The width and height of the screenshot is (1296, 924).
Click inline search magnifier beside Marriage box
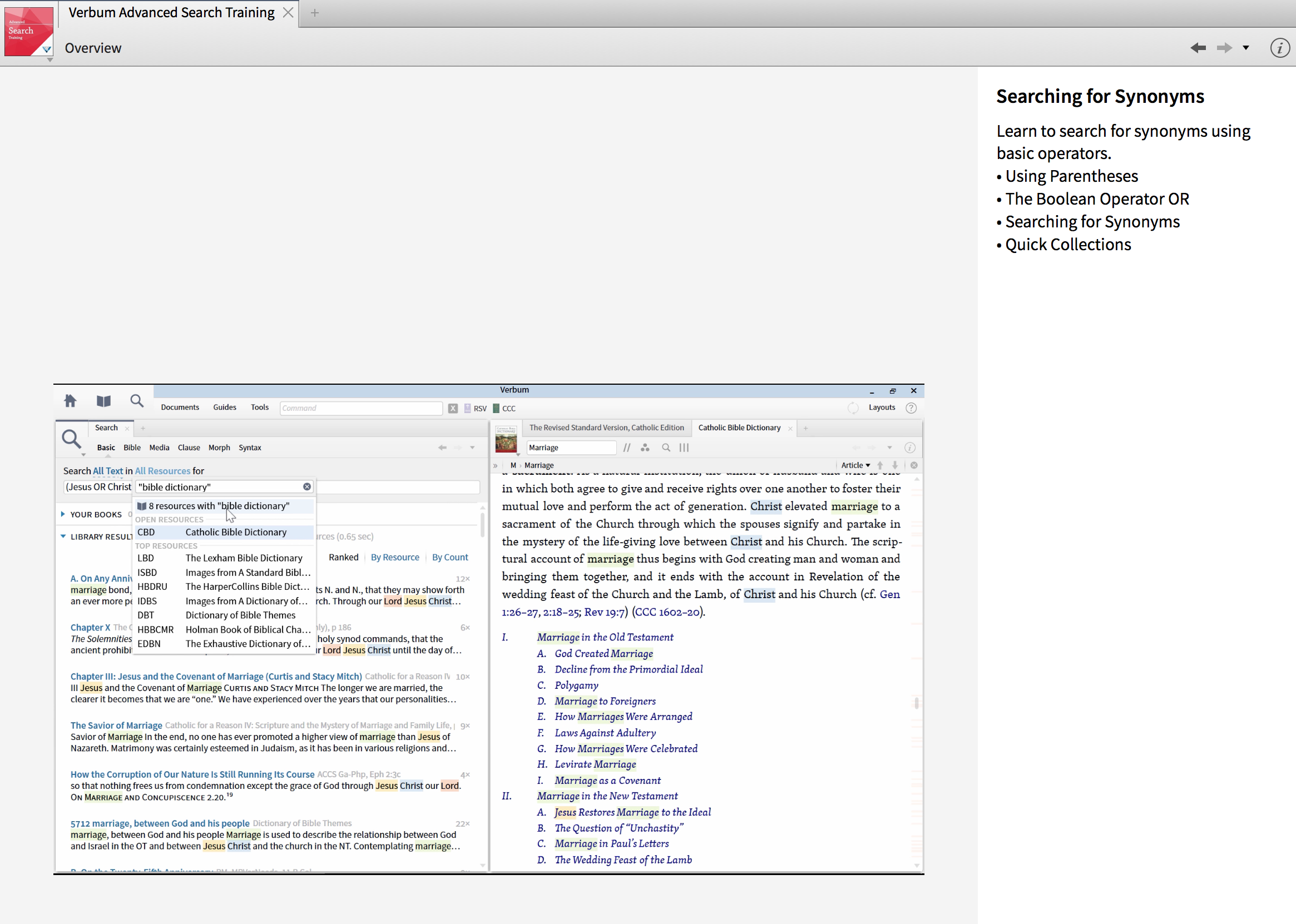(666, 448)
